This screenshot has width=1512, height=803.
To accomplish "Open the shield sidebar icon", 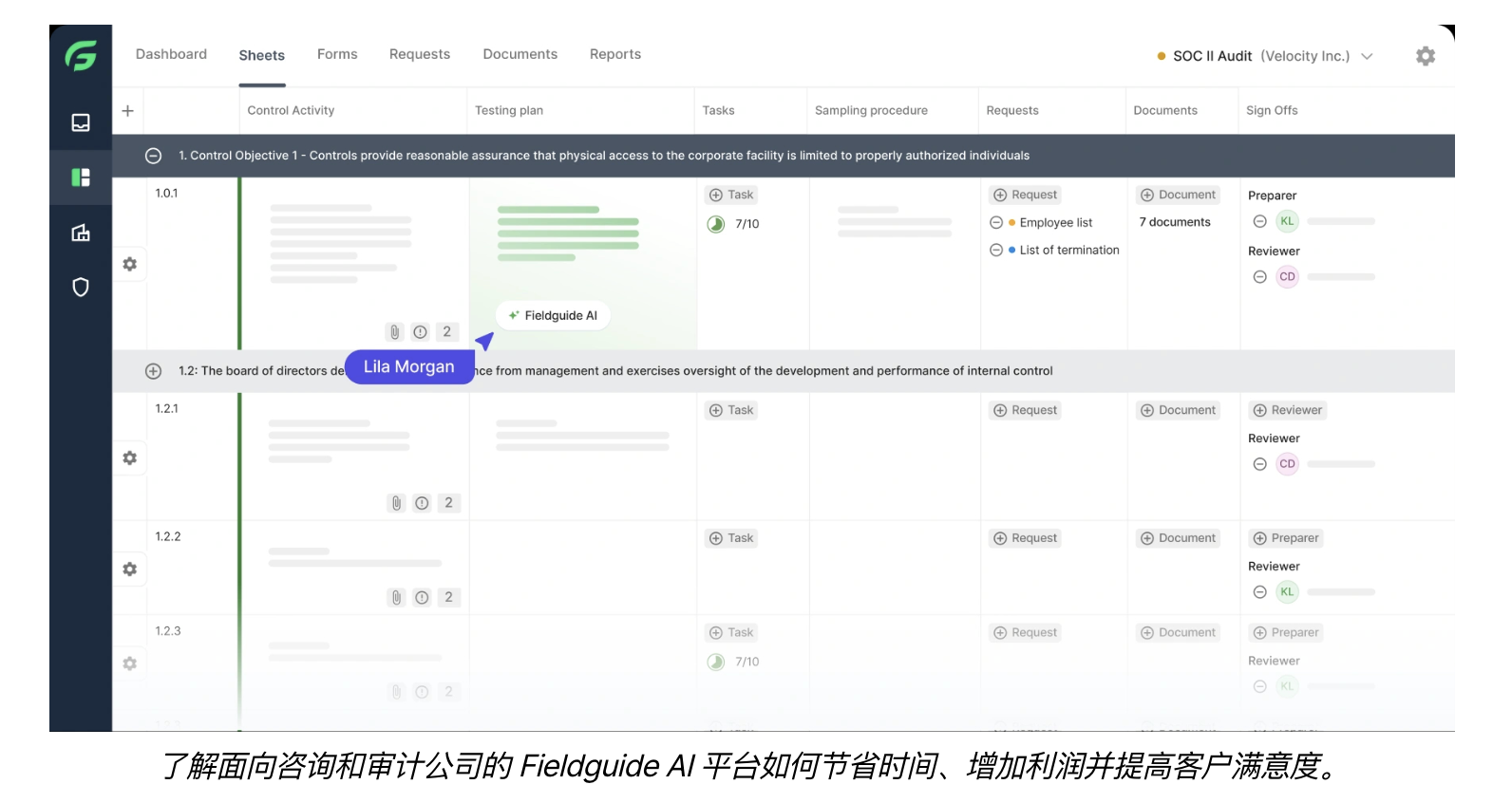I will coord(81,288).
